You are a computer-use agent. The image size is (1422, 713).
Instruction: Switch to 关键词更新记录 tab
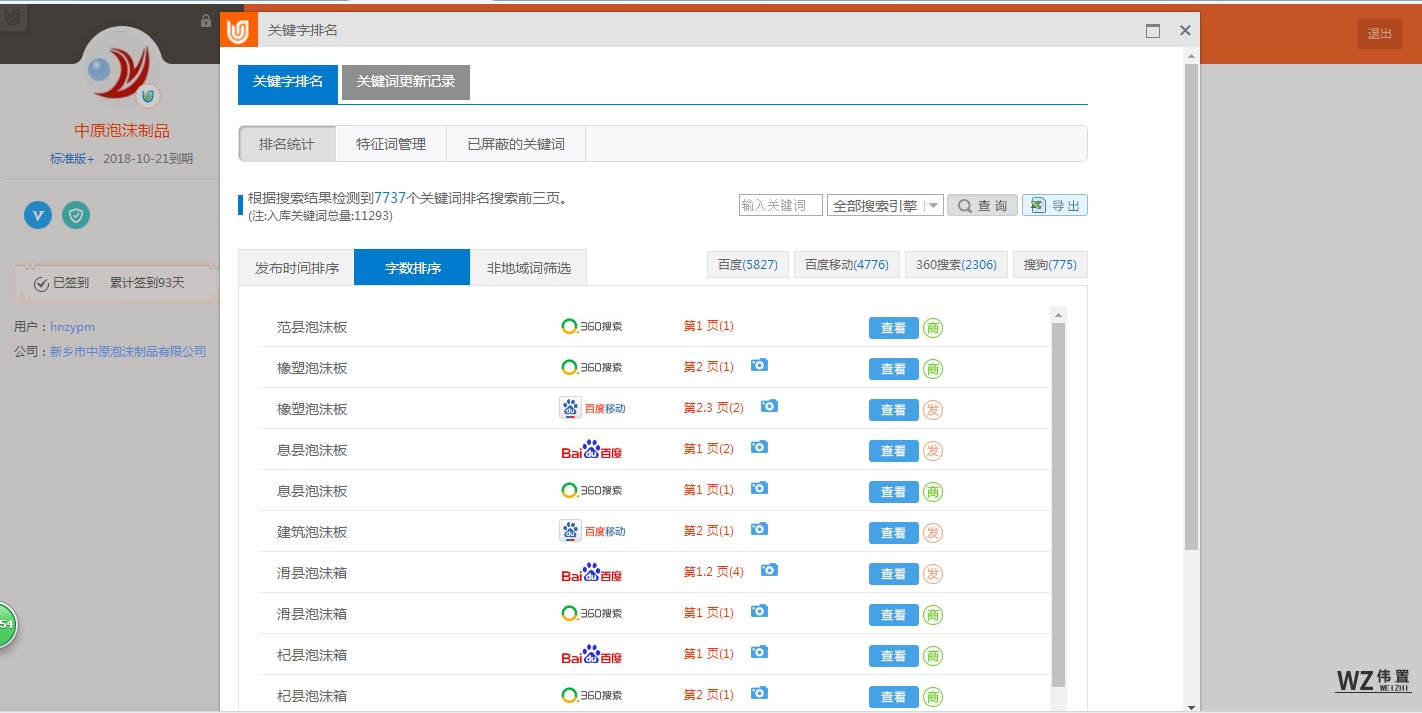(405, 82)
